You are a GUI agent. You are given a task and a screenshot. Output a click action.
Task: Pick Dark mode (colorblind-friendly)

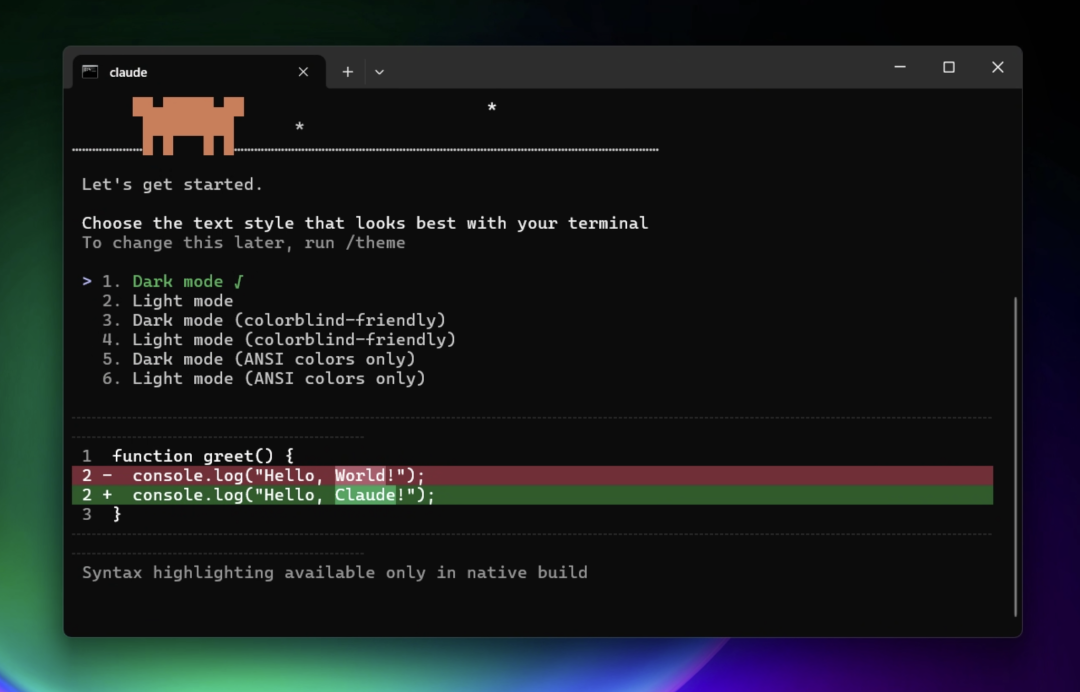click(x=274, y=320)
